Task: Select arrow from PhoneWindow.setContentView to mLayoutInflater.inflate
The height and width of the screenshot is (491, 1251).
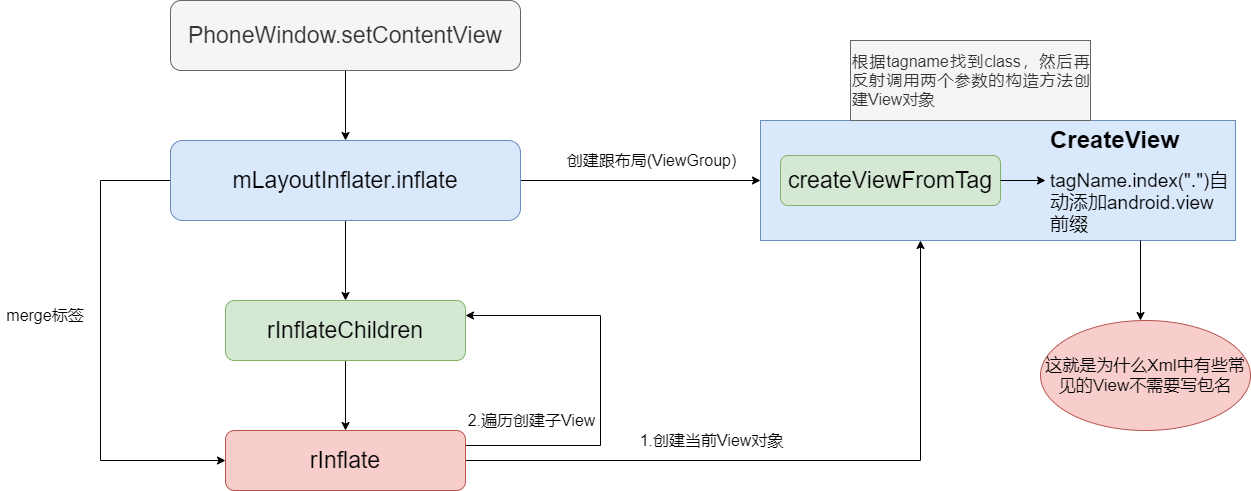Action: click(x=345, y=105)
